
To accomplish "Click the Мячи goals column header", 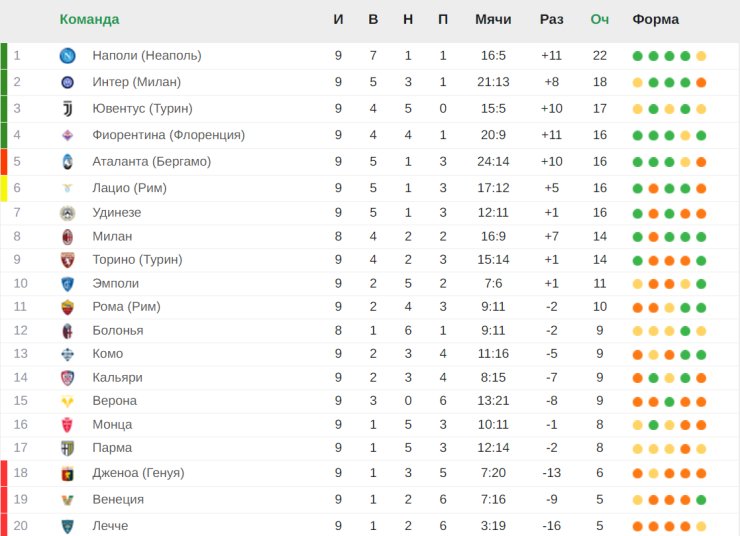I will [x=493, y=19].
